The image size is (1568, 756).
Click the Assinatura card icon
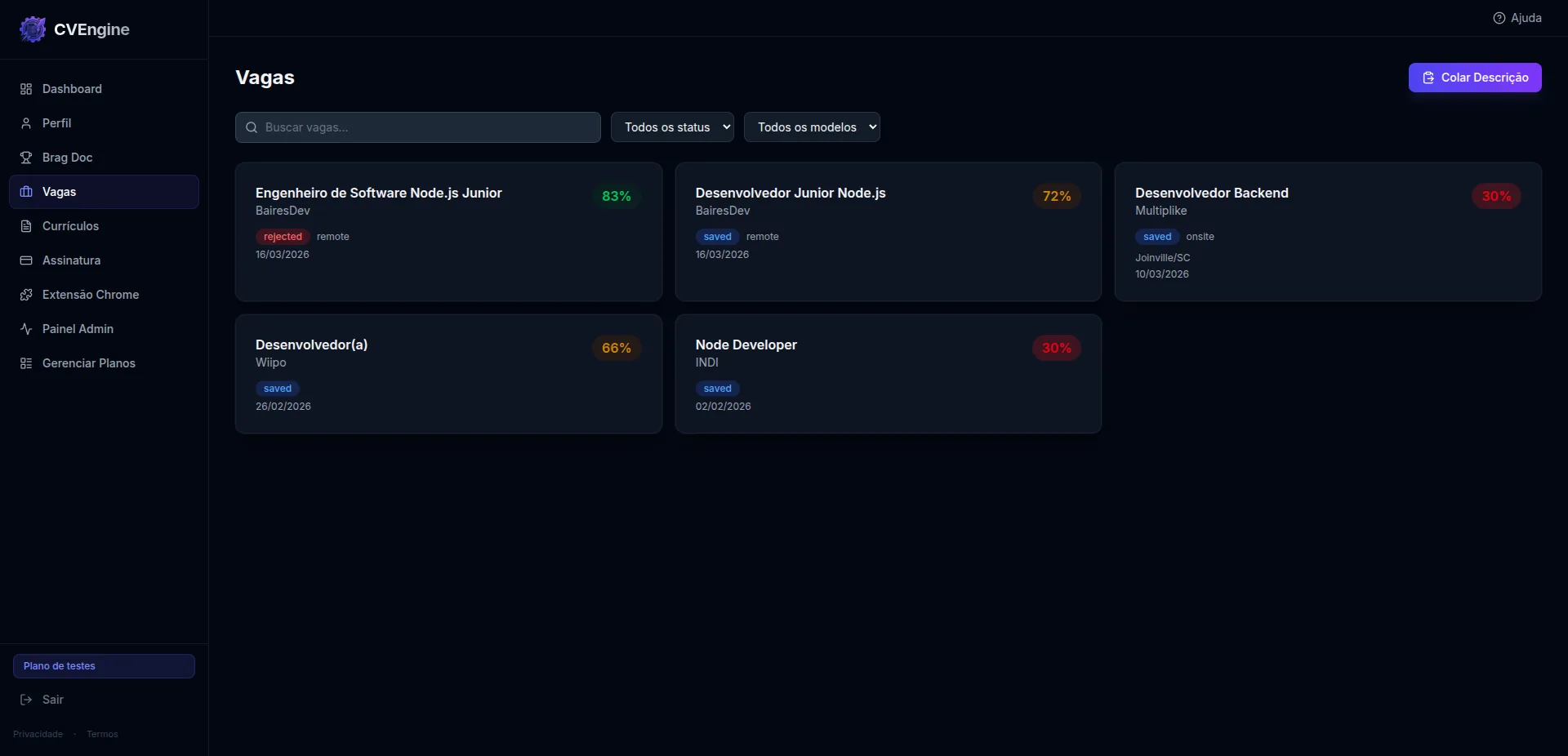(x=26, y=260)
